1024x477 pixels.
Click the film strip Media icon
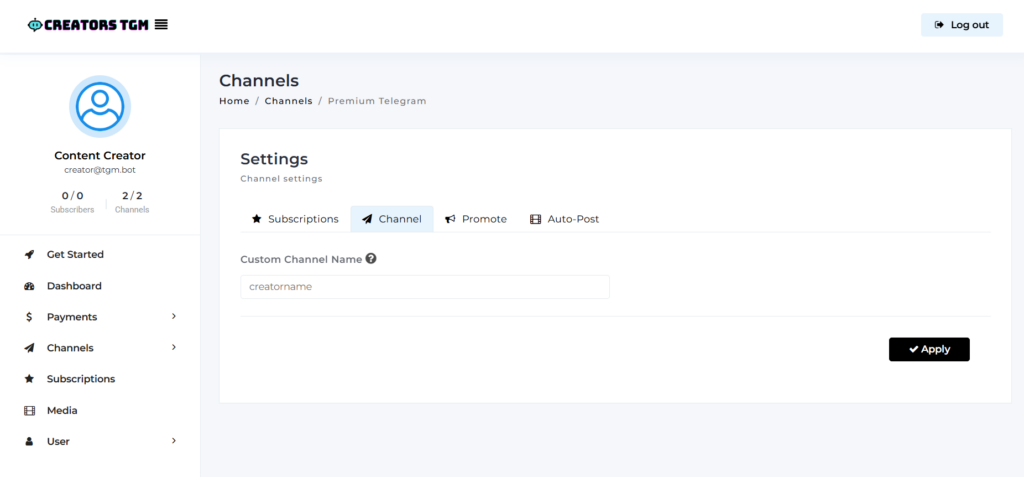29,410
